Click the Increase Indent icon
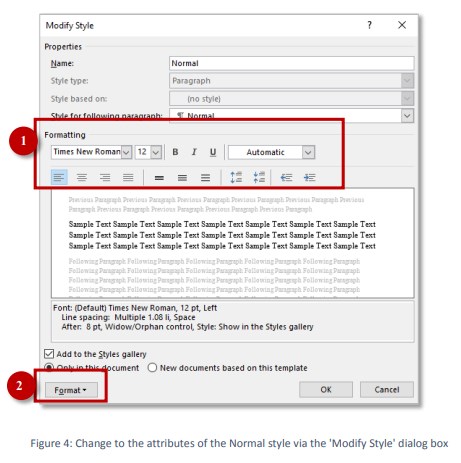 coord(309,177)
